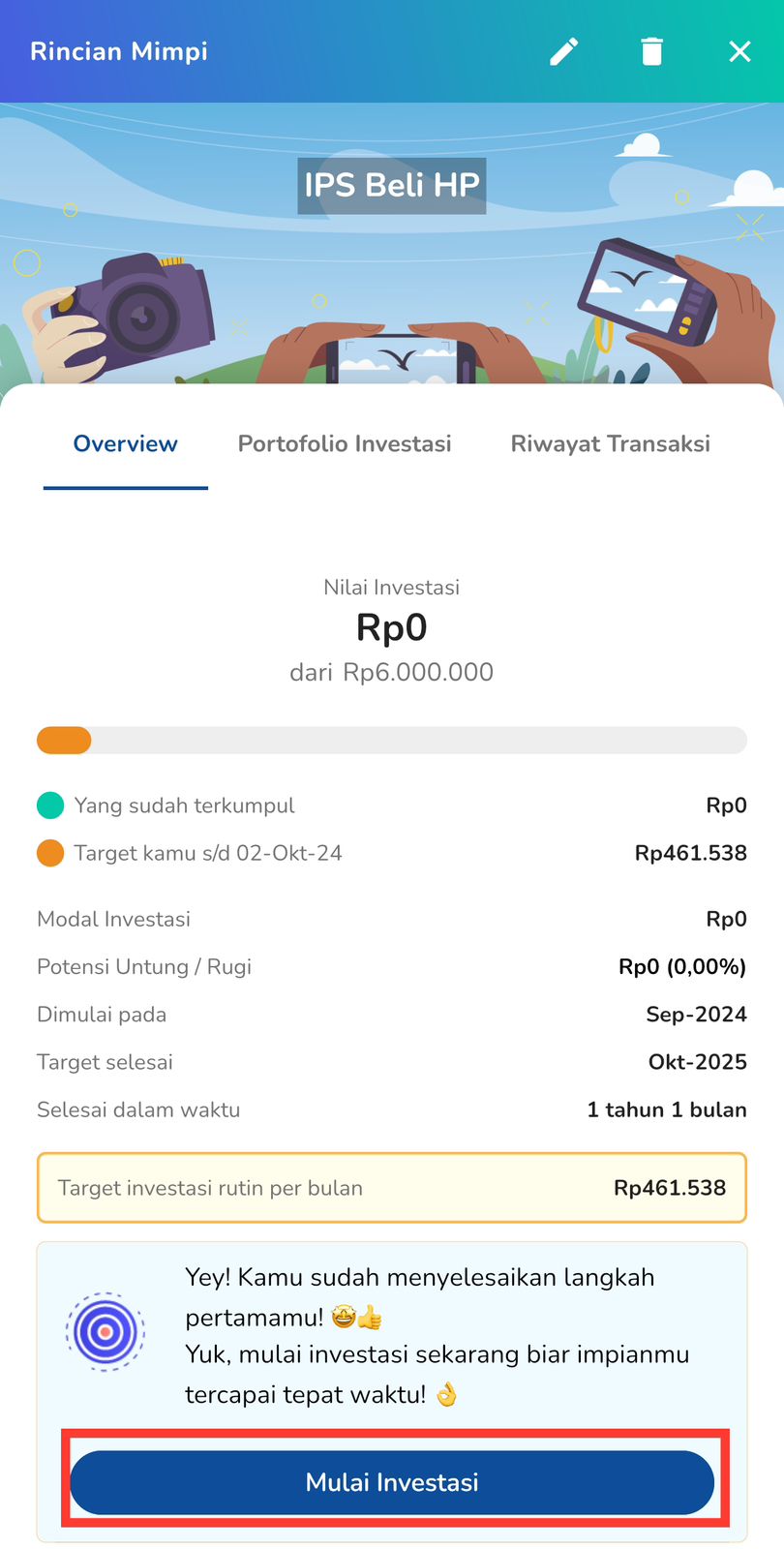Switch to Portofolio Investasi tab

pos(345,444)
